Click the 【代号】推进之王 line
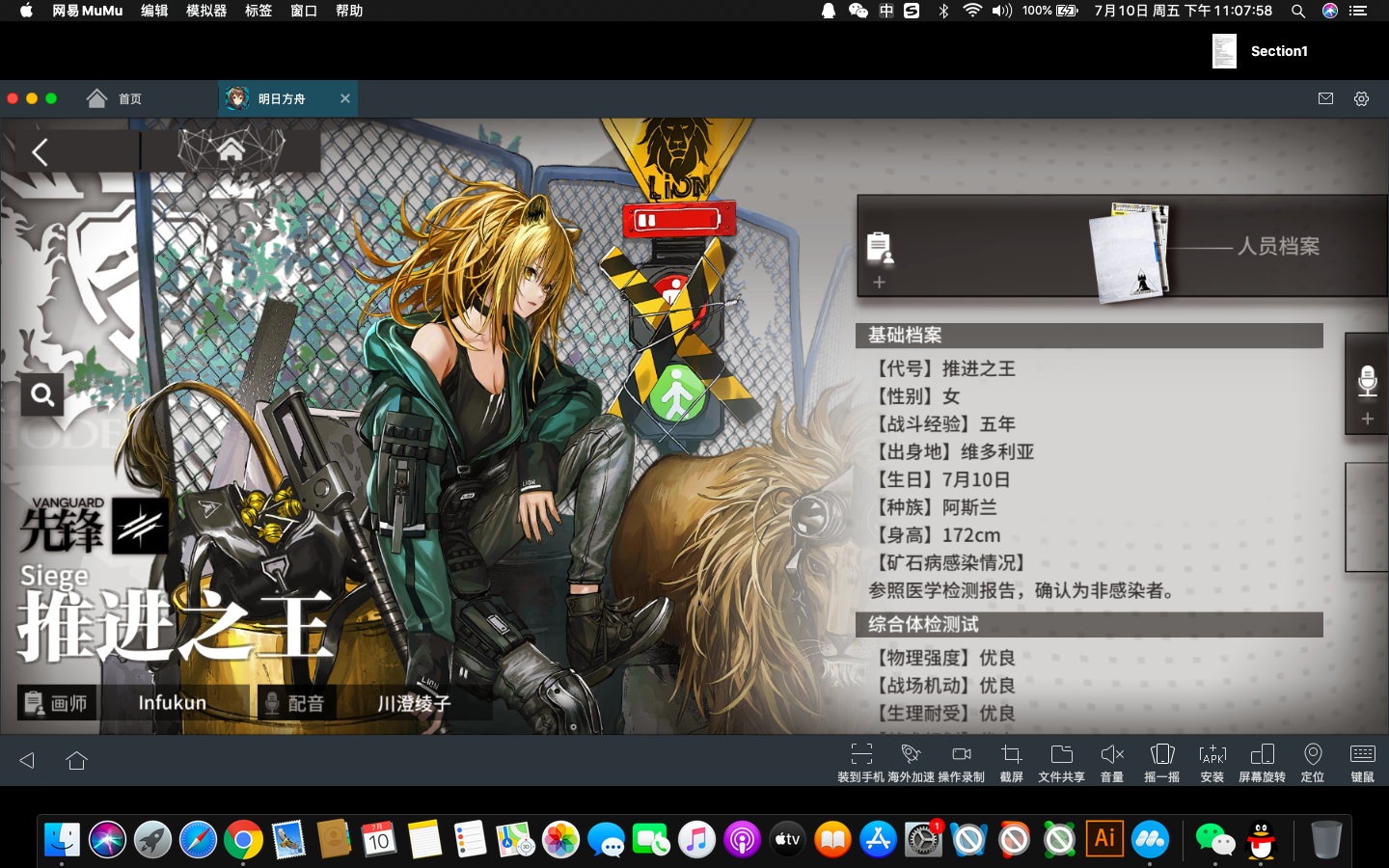The height and width of the screenshot is (868, 1389). pyautogui.click(x=942, y=368)
